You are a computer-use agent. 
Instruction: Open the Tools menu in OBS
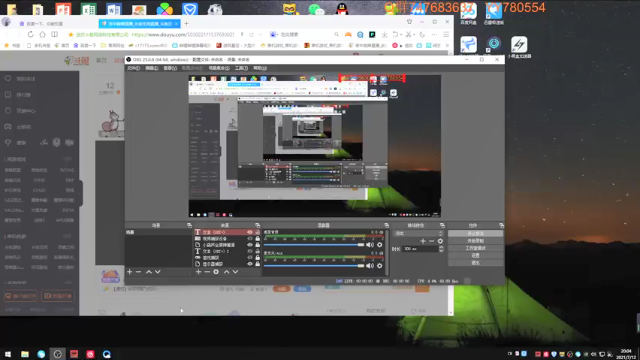[241, 68]
